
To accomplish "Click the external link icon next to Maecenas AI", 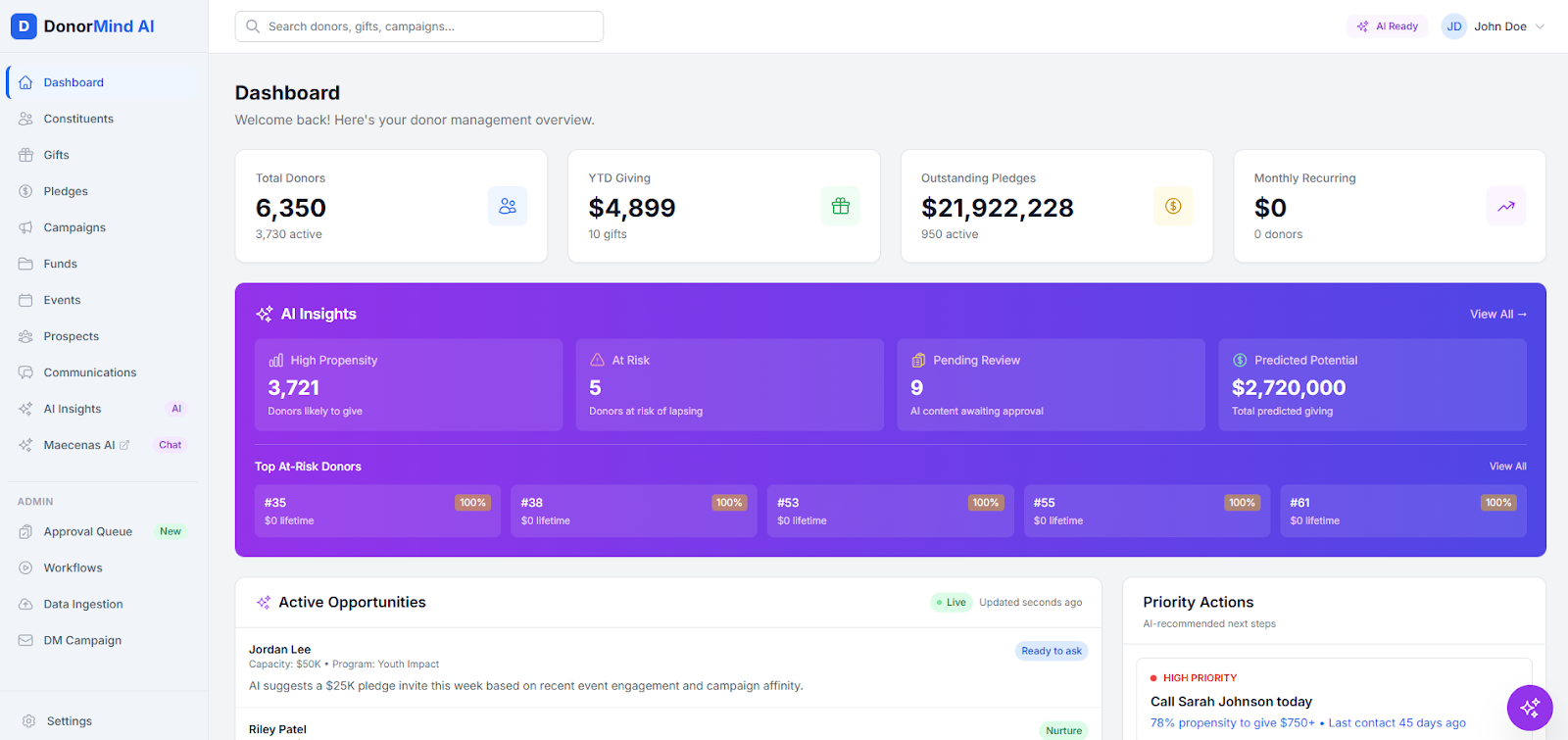I will (x=124, y=445).
